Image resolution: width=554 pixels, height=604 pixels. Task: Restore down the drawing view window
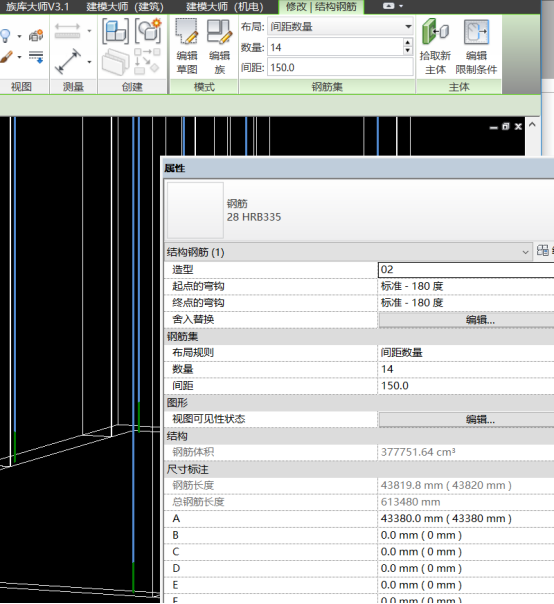click(x=506, y=126)
